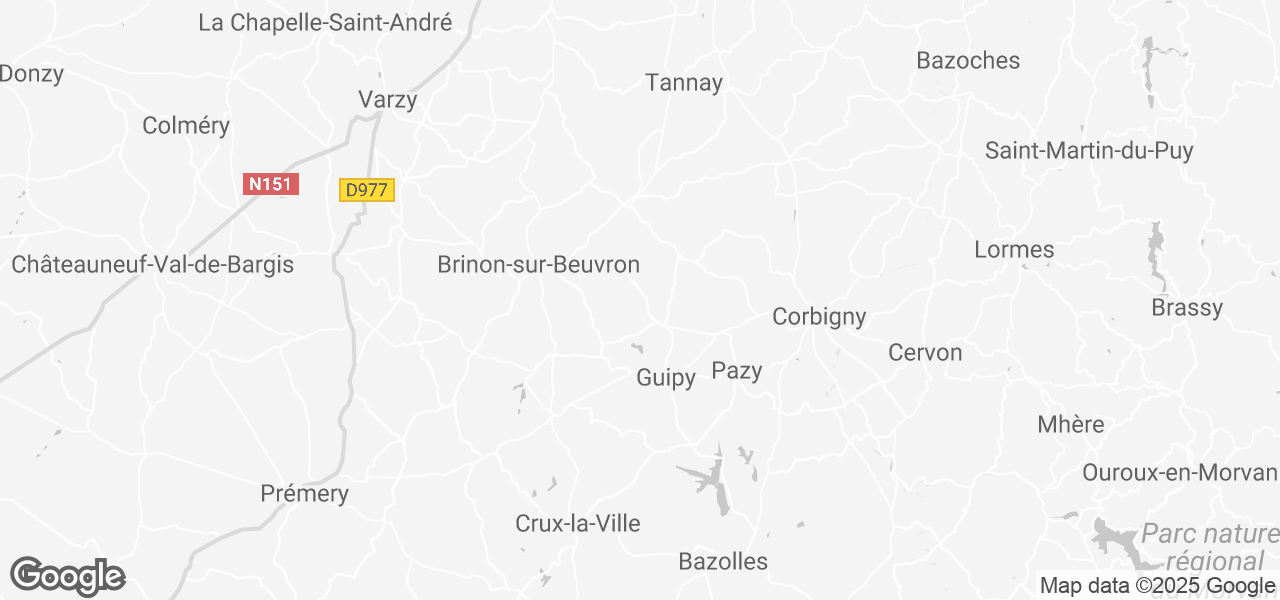1280x600 pixels.
Task: Select the Bazoches place label
Action: coord(968,61)
